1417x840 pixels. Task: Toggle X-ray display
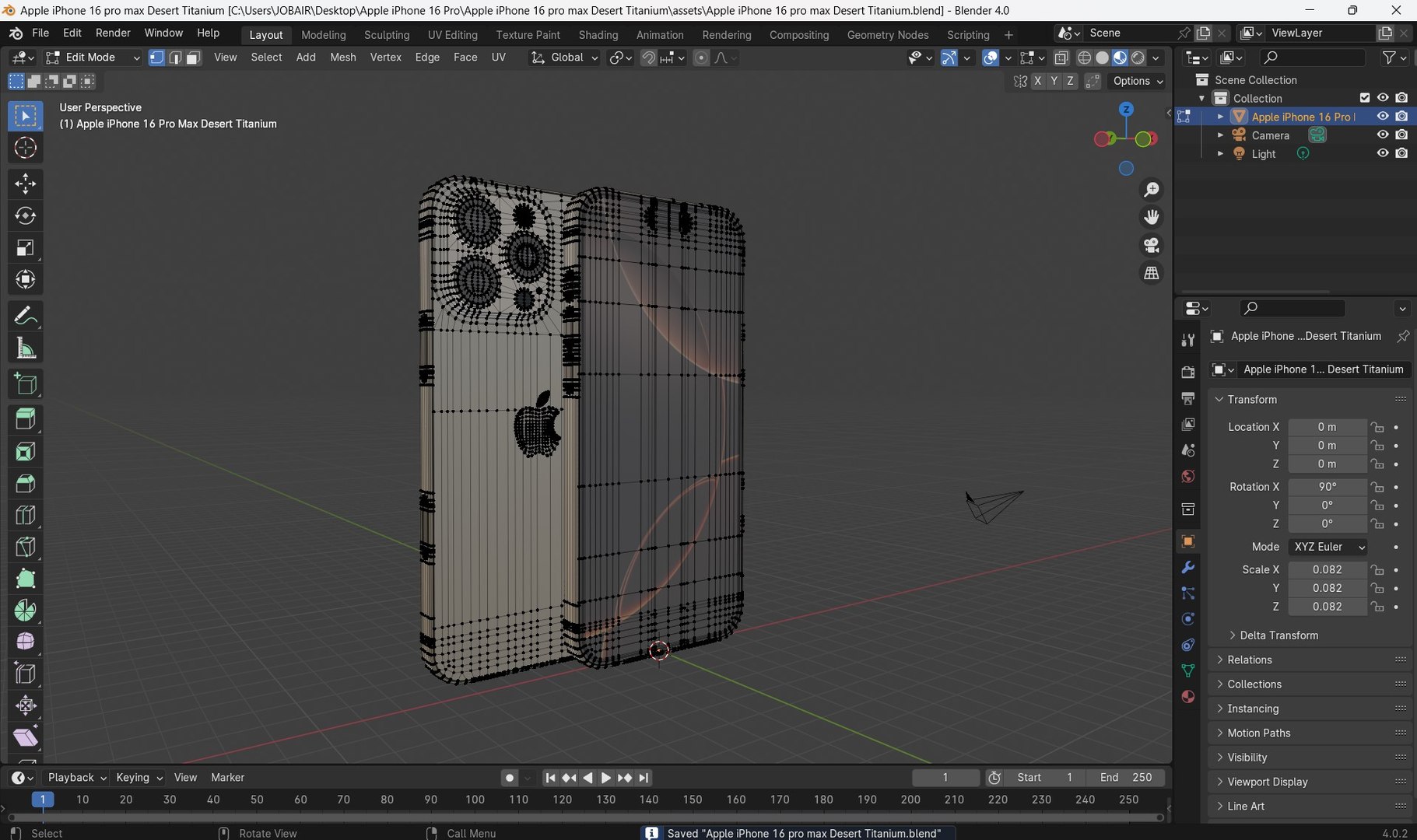point(1061,58)
